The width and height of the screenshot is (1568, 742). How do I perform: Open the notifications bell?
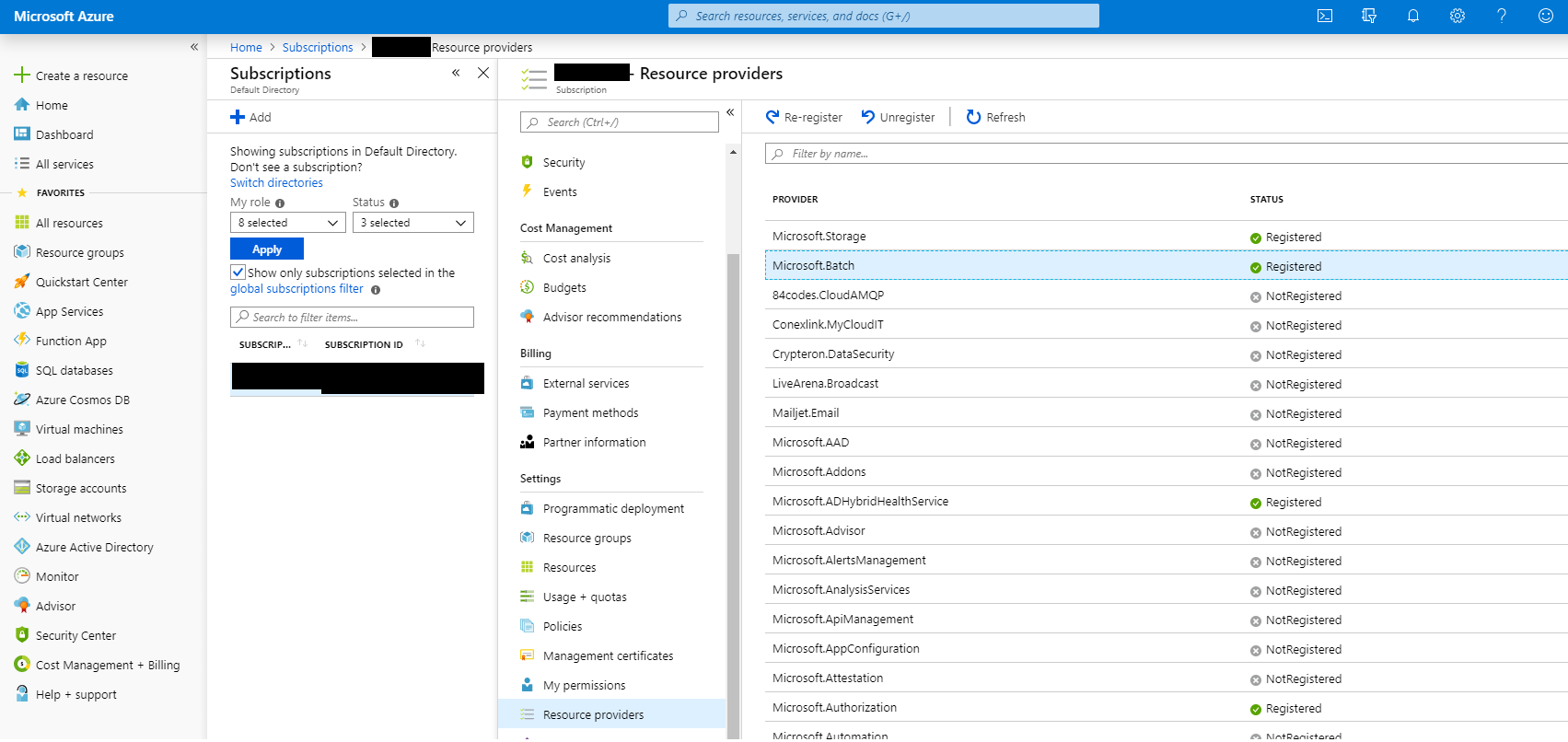tap(1412, 16)
